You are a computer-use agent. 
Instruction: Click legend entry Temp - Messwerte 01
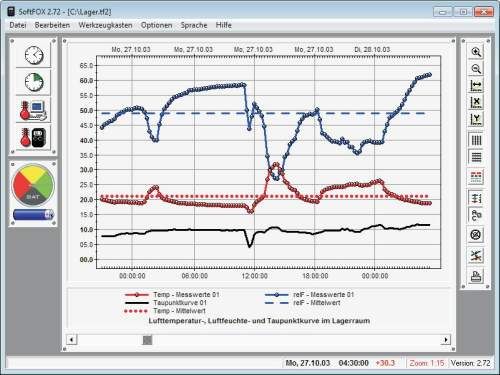(172, 295)
